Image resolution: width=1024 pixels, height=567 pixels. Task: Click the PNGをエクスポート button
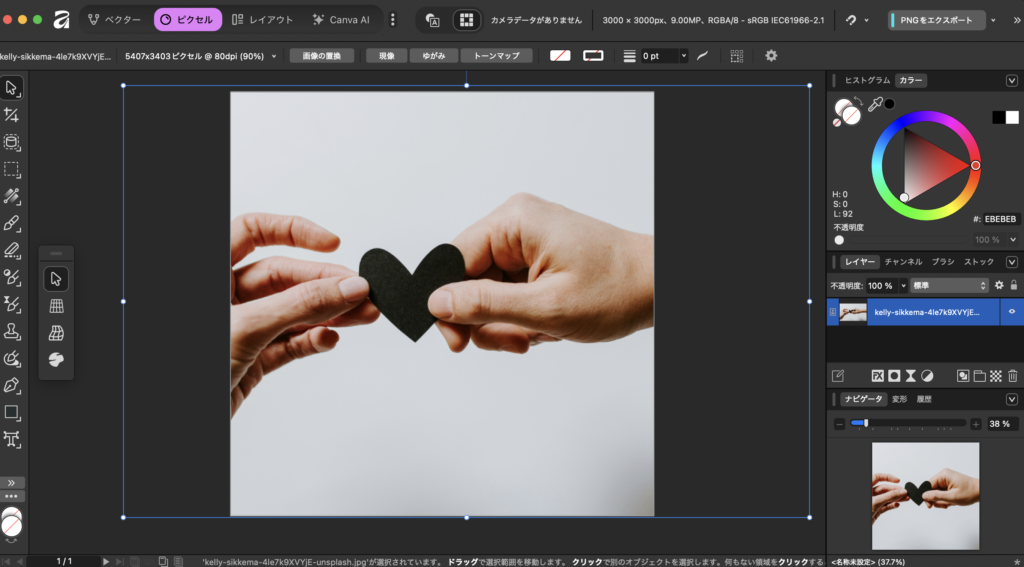[x=936, y=20]
